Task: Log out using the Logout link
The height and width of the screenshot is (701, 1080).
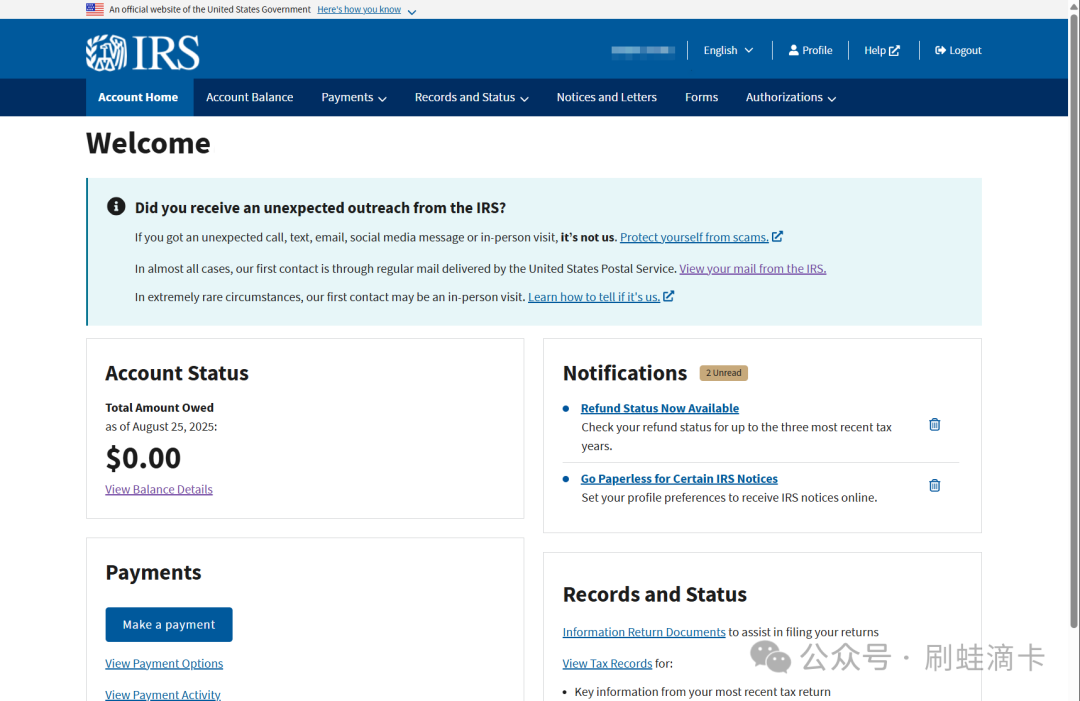Action: (957, 50)
